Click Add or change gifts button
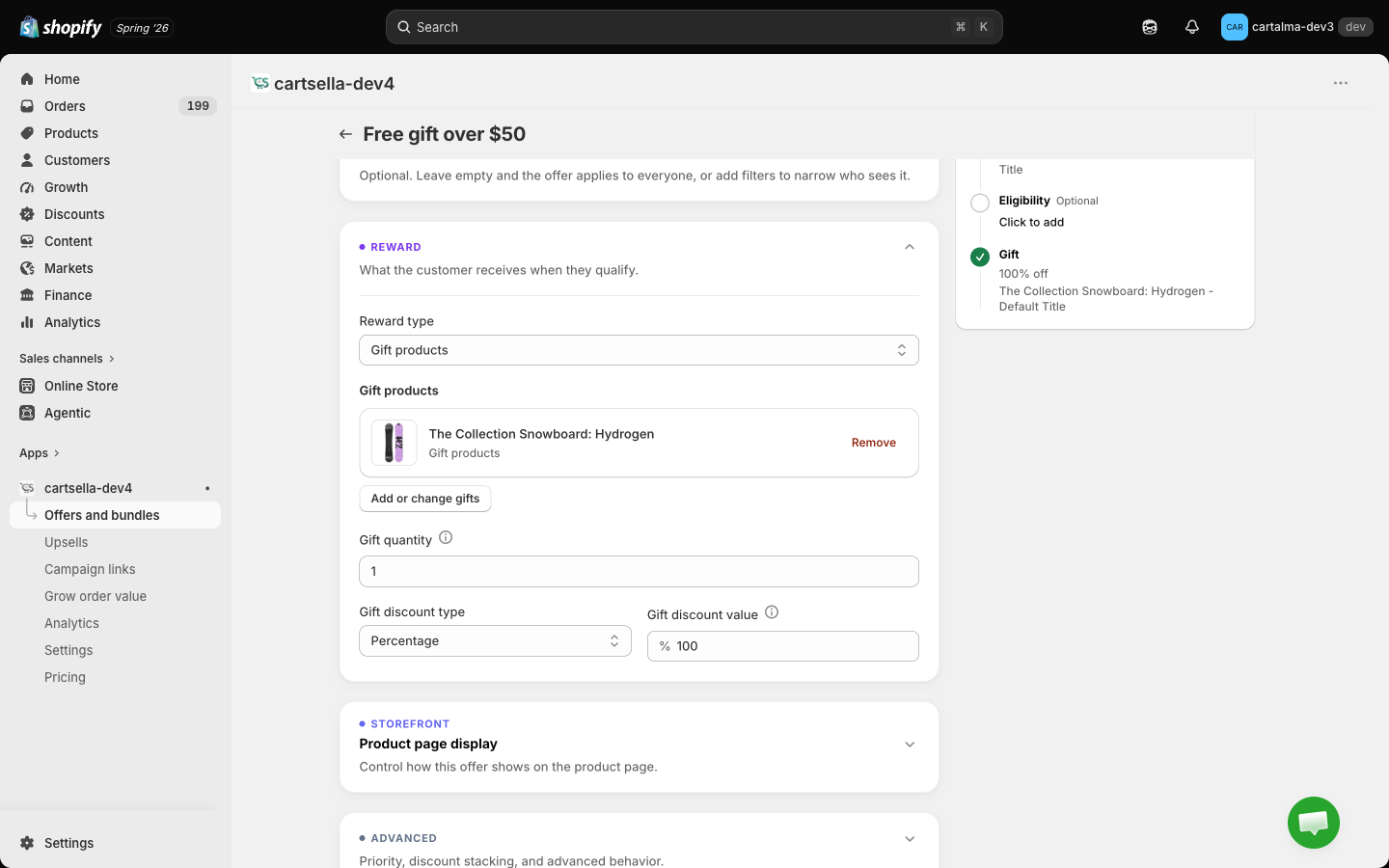 (x=425, y=499)
